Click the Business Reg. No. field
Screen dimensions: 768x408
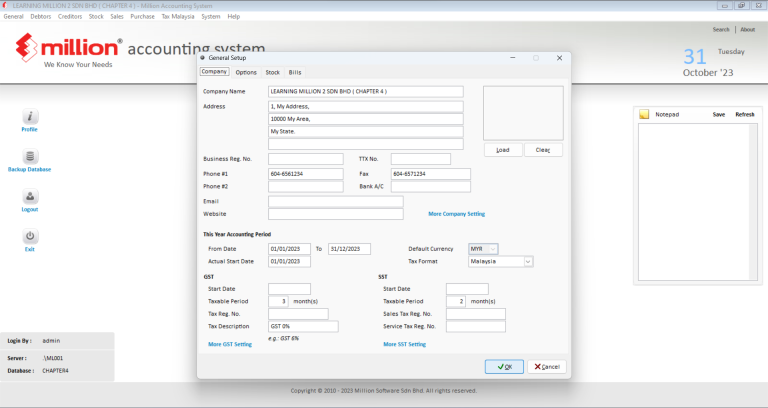(x=306, y=159)
